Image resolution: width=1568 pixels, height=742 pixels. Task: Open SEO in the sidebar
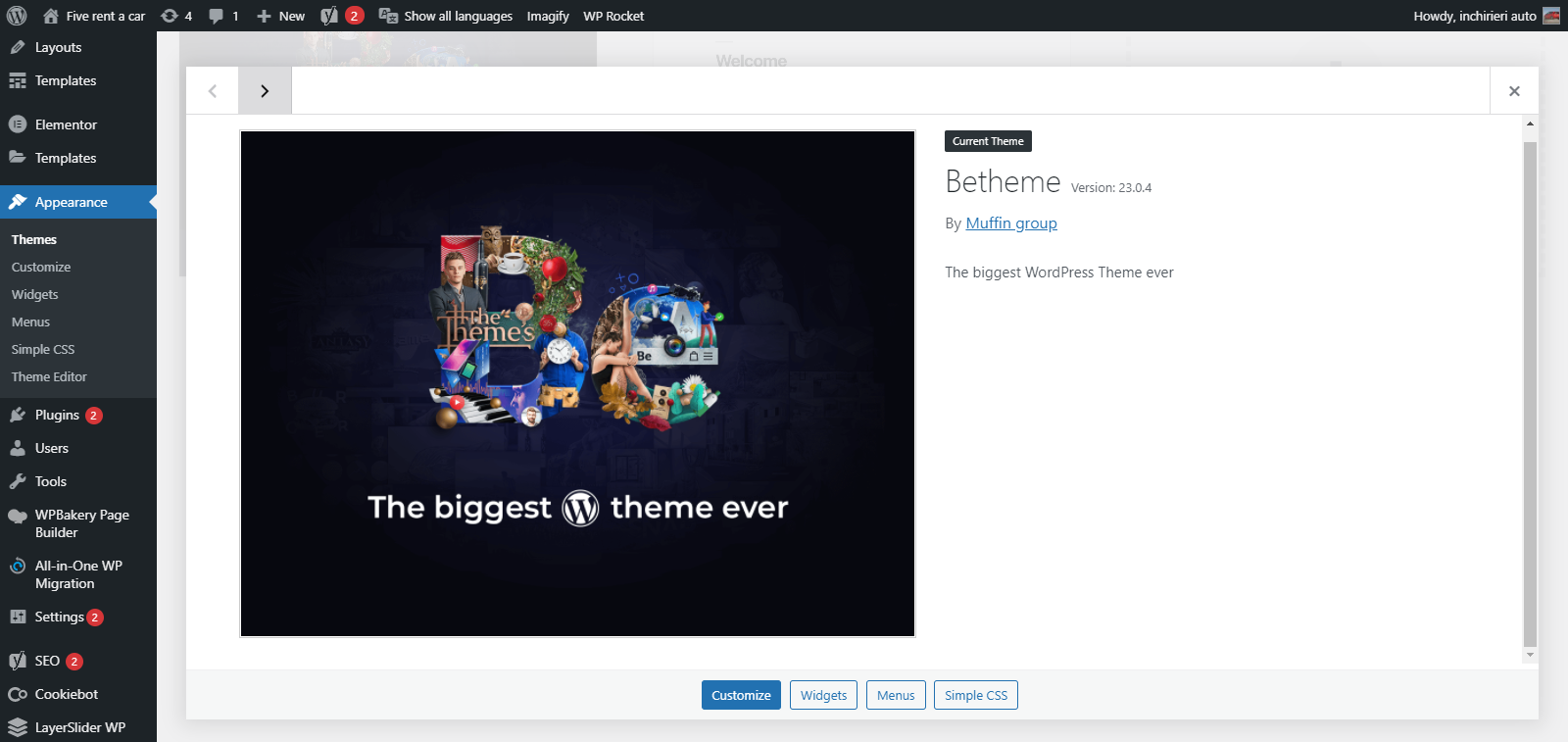click(78, 661)
